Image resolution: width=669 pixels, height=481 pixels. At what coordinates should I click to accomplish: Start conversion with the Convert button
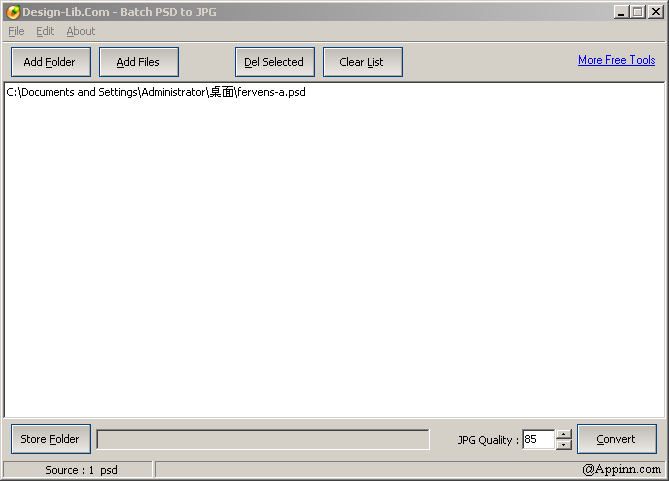(616, 439)
